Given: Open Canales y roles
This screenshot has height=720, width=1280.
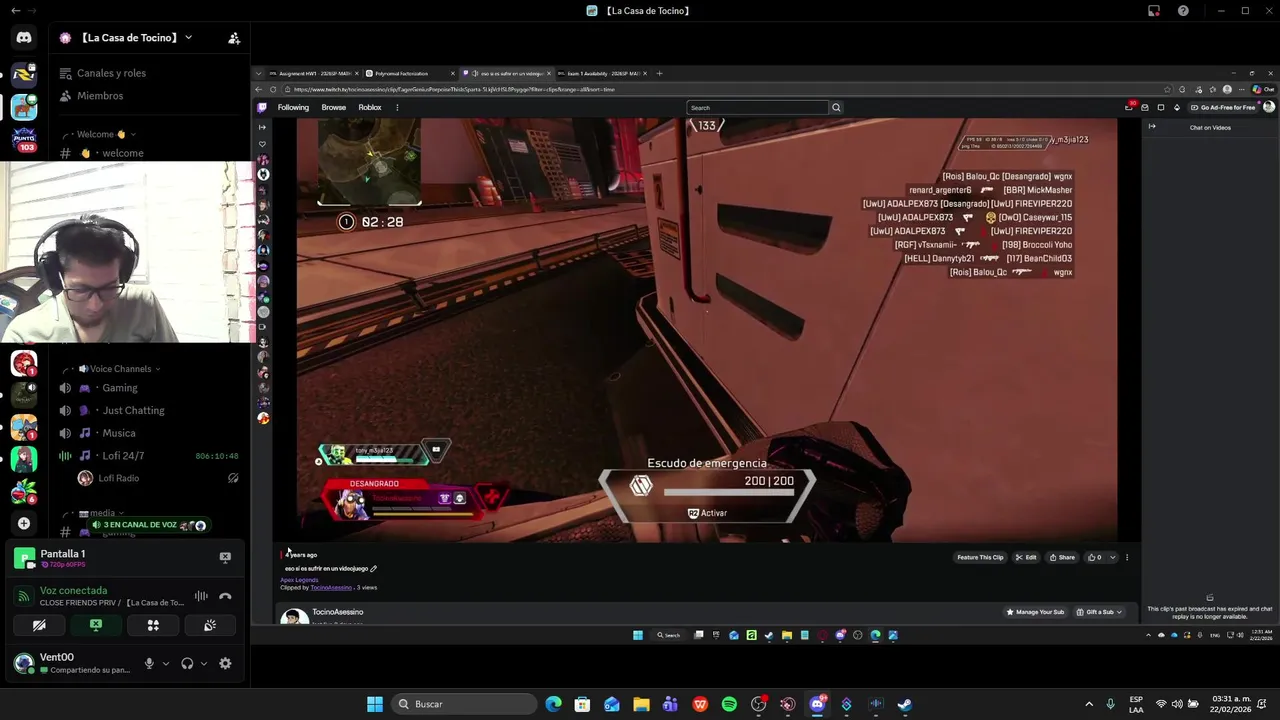Looking at the screenshot, I should (x=111, y=73).
